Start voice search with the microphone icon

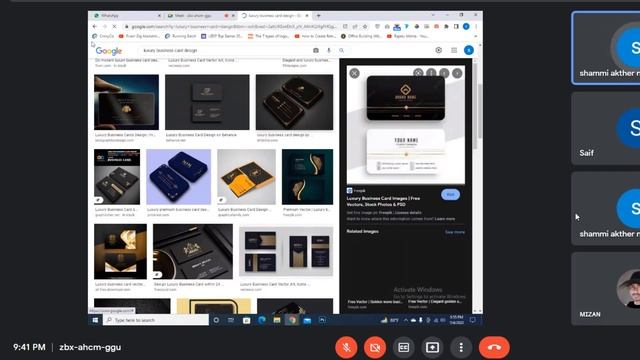point(329,50)
